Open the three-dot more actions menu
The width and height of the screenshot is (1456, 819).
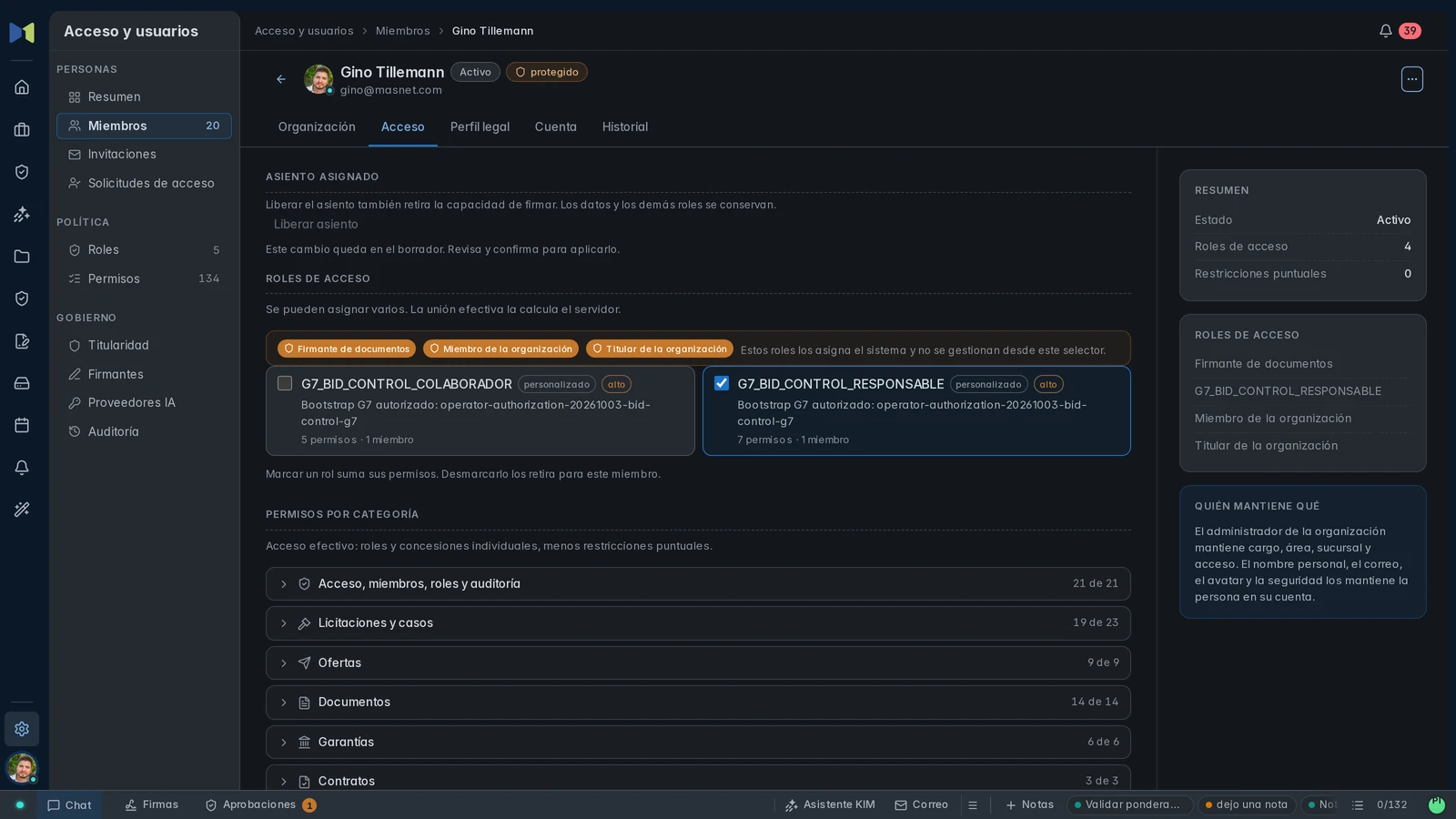(1411, 79)
